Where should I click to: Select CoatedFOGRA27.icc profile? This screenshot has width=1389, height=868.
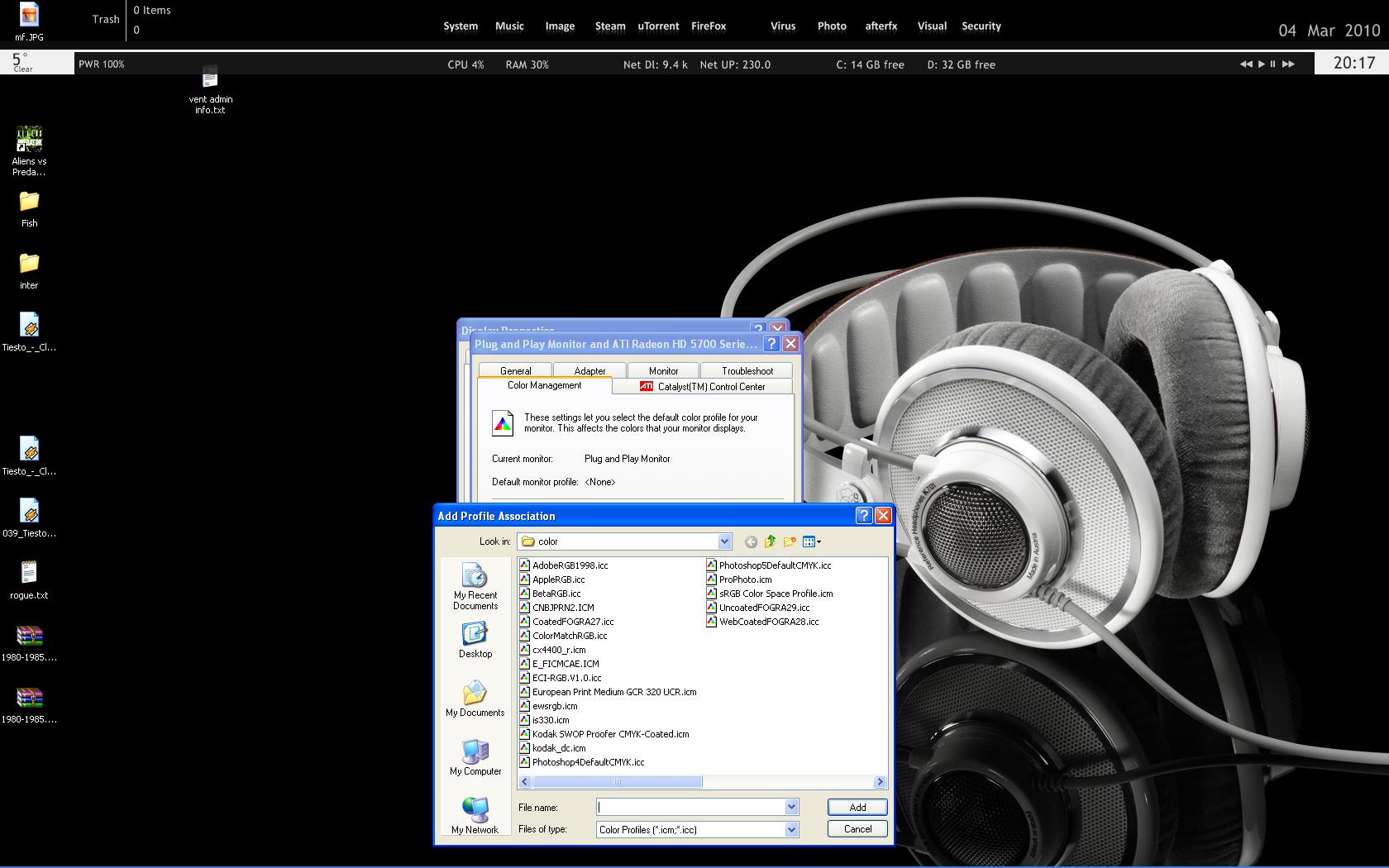[567, 622]
